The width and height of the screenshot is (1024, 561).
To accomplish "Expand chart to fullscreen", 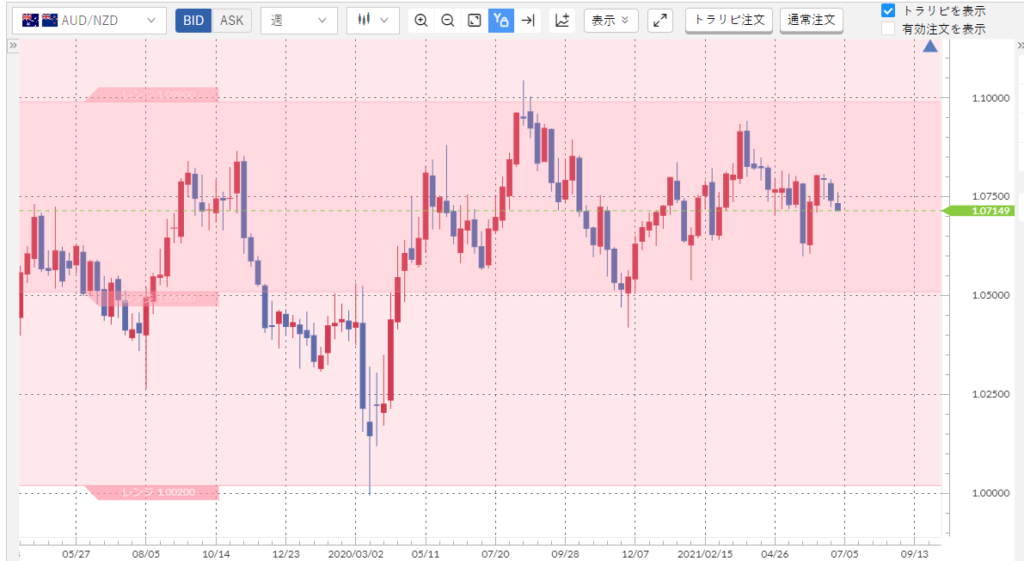I will (659, 20).
